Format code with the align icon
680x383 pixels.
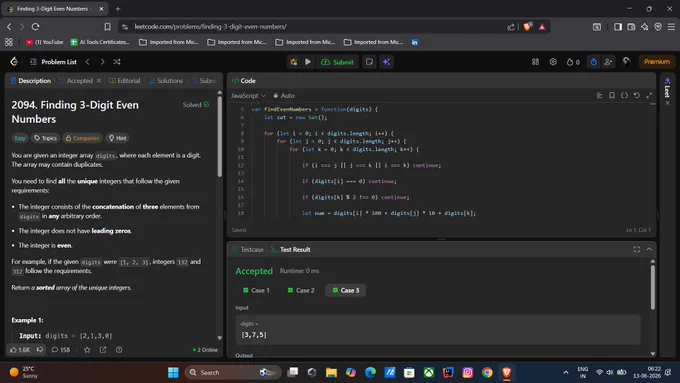[x=599, y=95]
